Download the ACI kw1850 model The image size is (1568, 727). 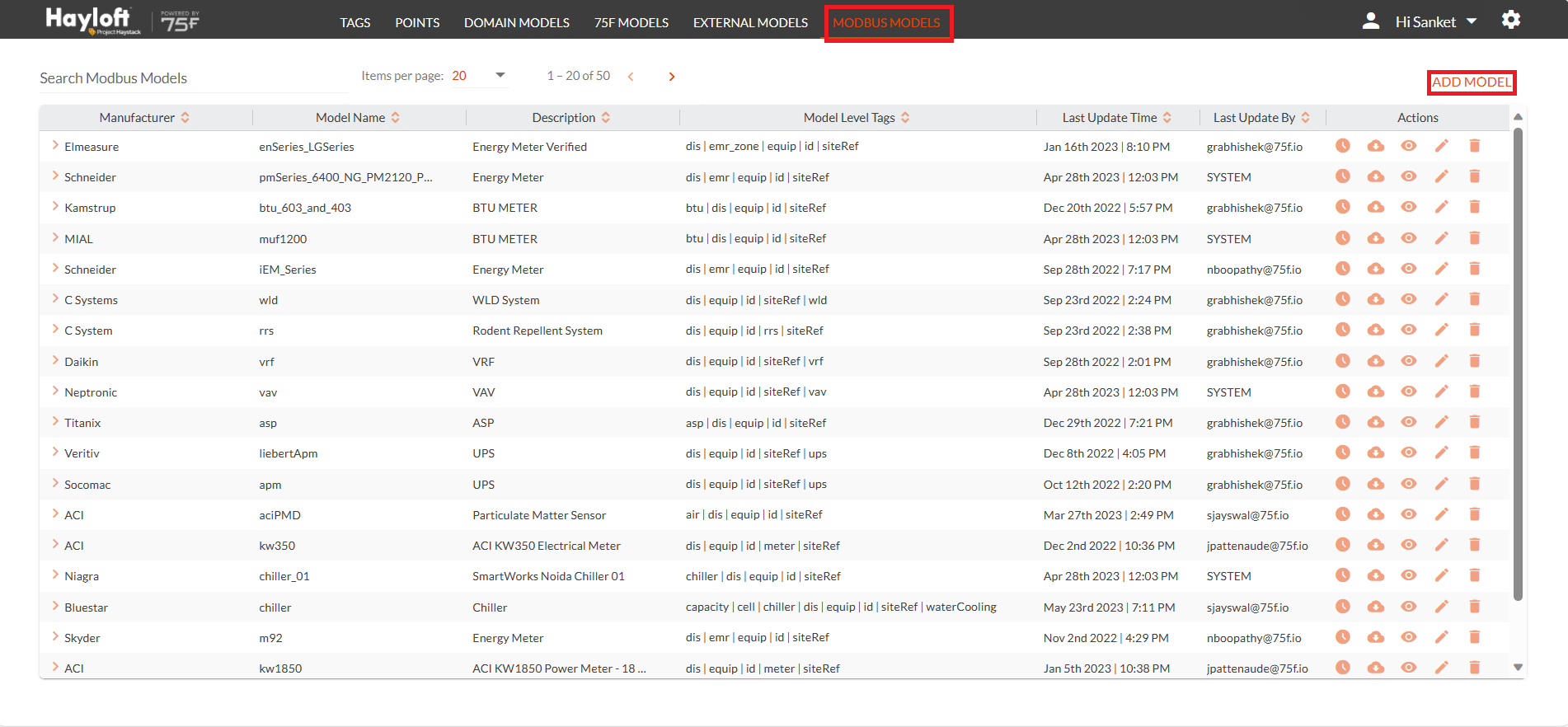1376,668
